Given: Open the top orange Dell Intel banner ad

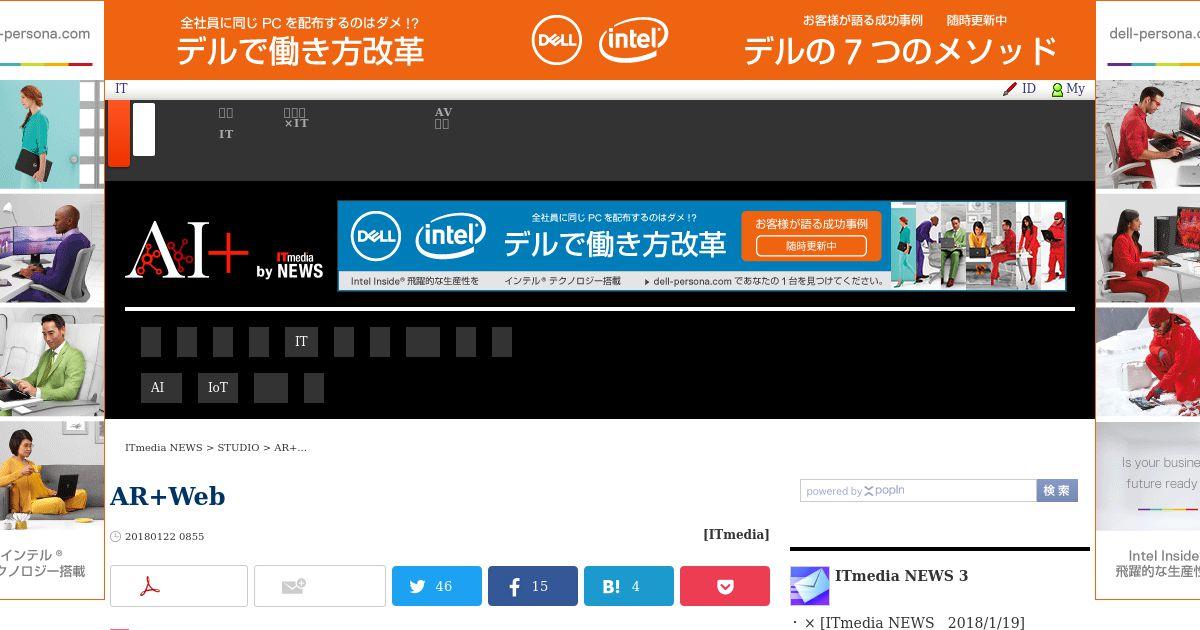Looking at the screenshot, I should point(600,40).
